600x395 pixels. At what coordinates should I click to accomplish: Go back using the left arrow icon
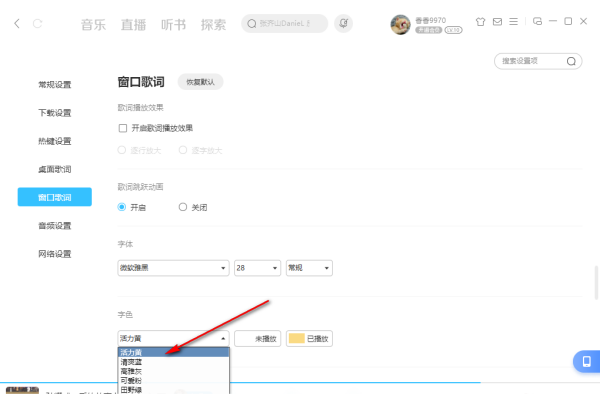pyautogui.click(x=17, y=23)
